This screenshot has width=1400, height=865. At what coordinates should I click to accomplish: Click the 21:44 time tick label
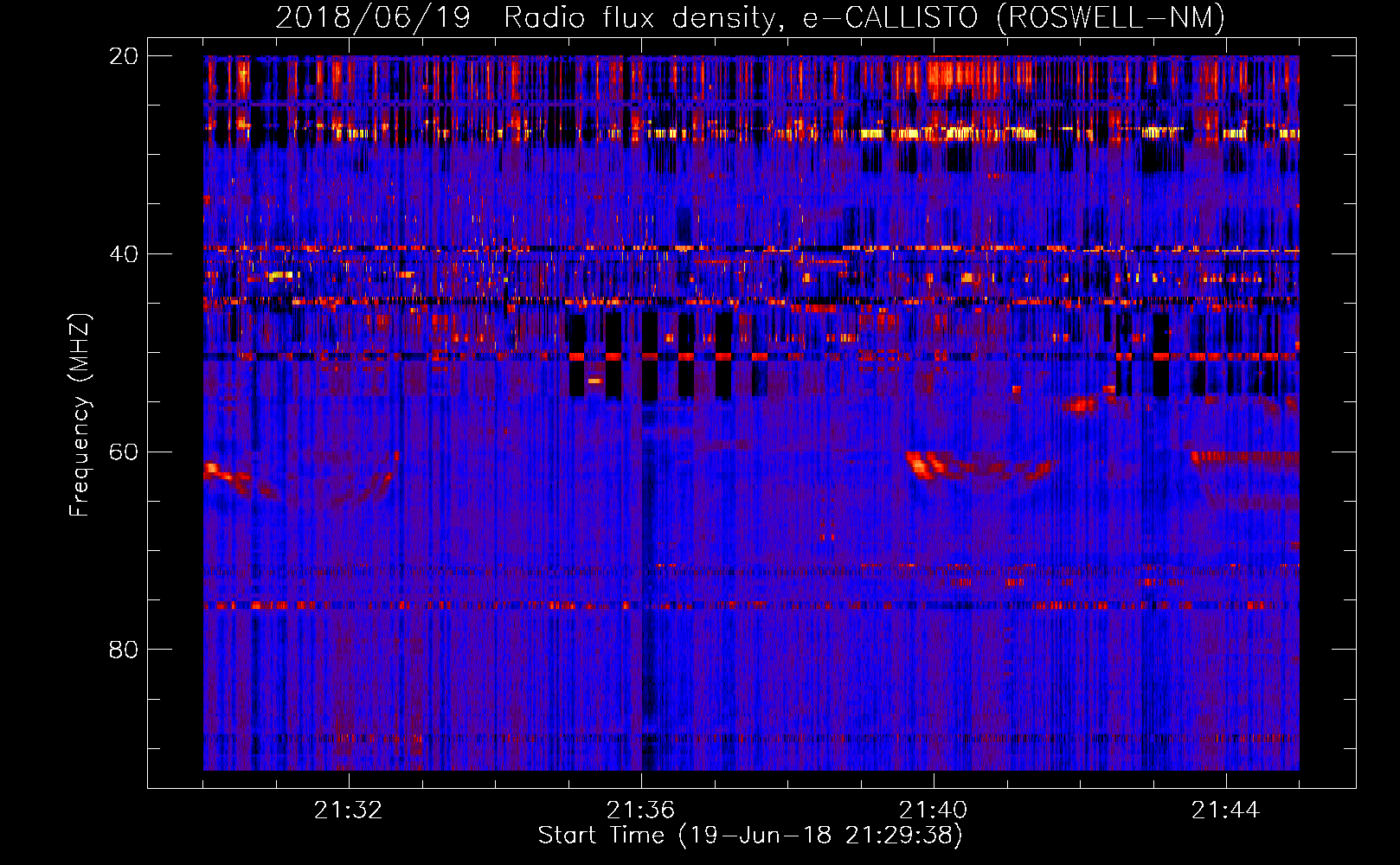pos(1225,810)
